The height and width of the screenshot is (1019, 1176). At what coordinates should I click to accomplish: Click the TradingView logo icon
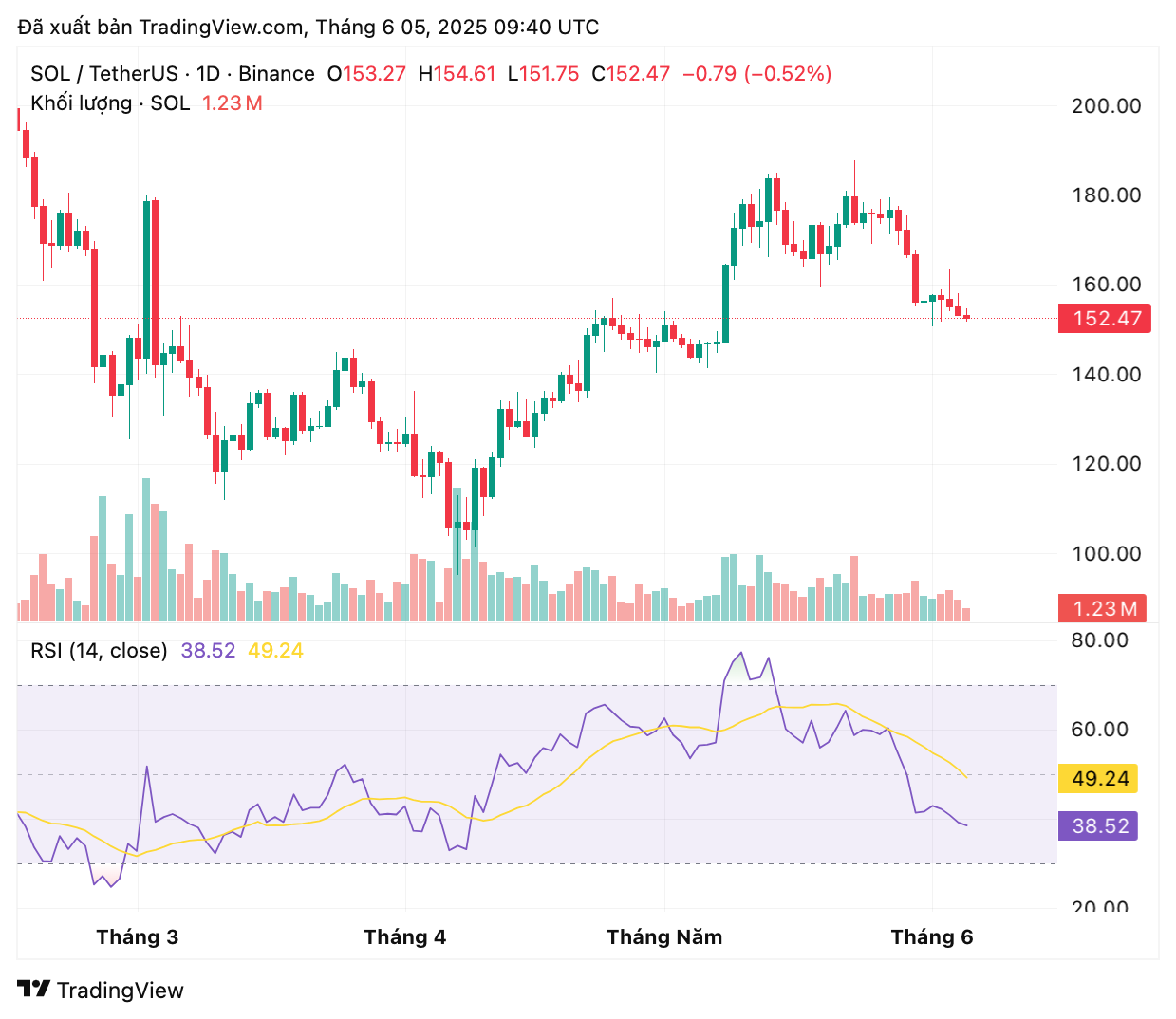33,990
